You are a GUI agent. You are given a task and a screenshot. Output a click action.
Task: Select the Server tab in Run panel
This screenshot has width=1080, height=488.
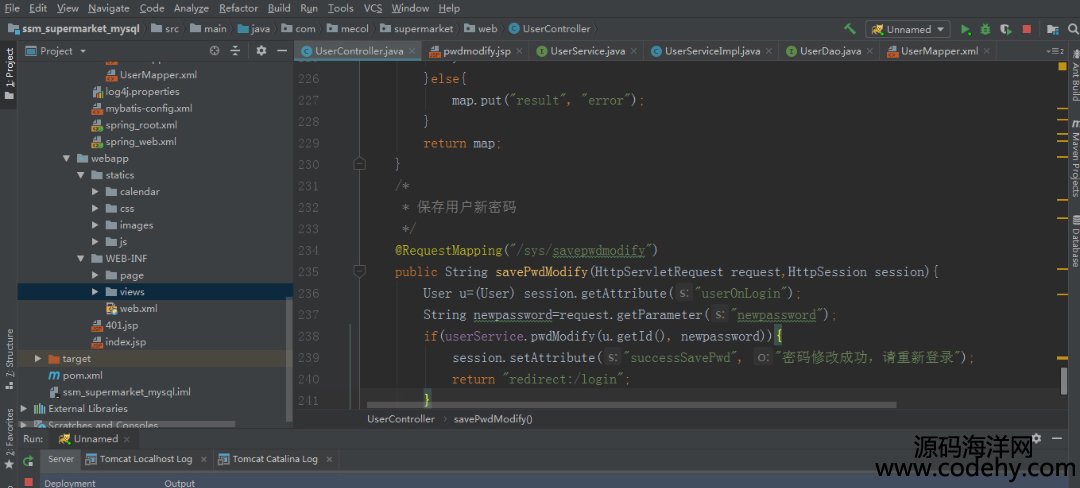click(x=61, y=459)
